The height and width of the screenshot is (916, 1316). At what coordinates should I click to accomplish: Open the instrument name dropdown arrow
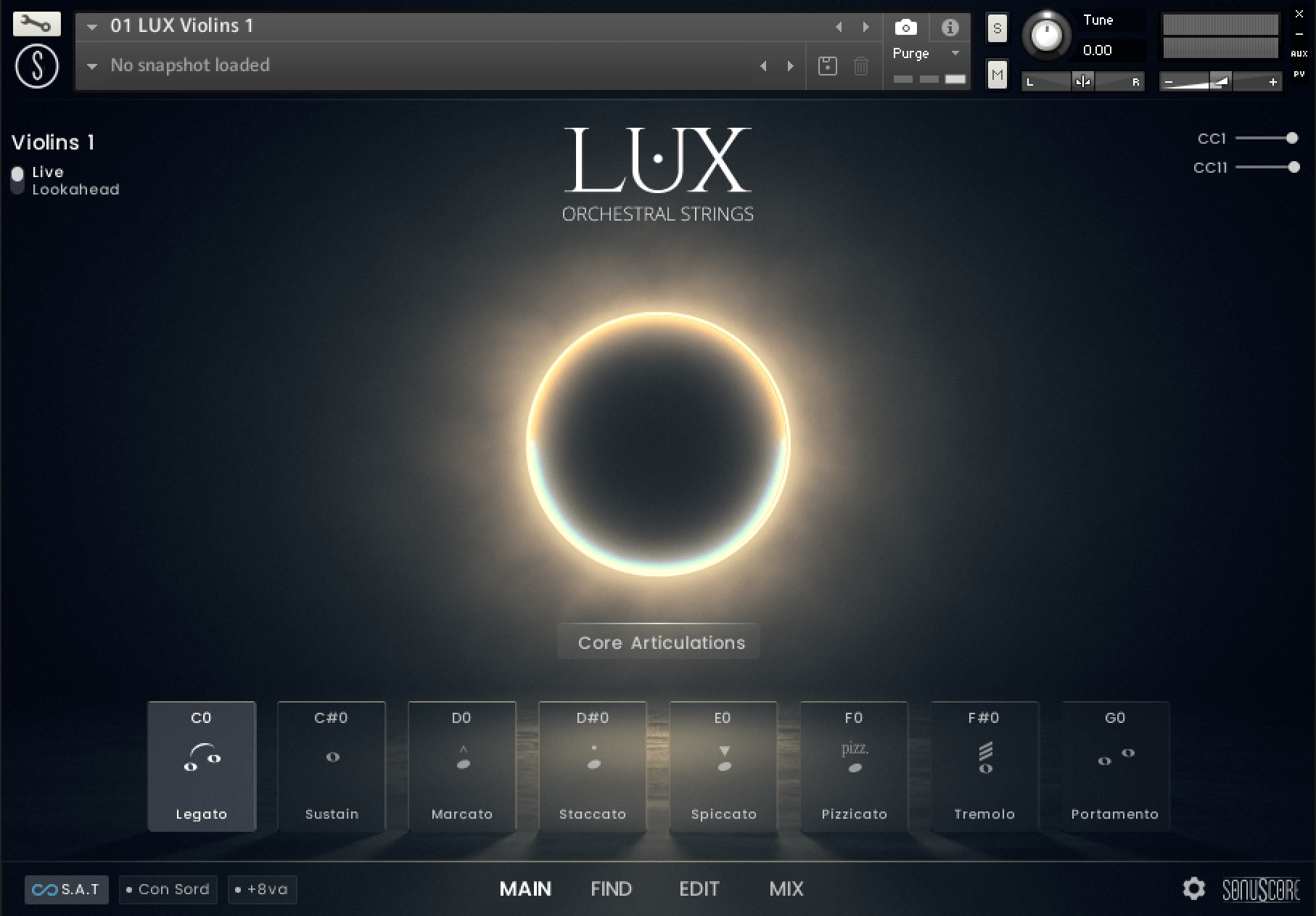click(92, 27)
